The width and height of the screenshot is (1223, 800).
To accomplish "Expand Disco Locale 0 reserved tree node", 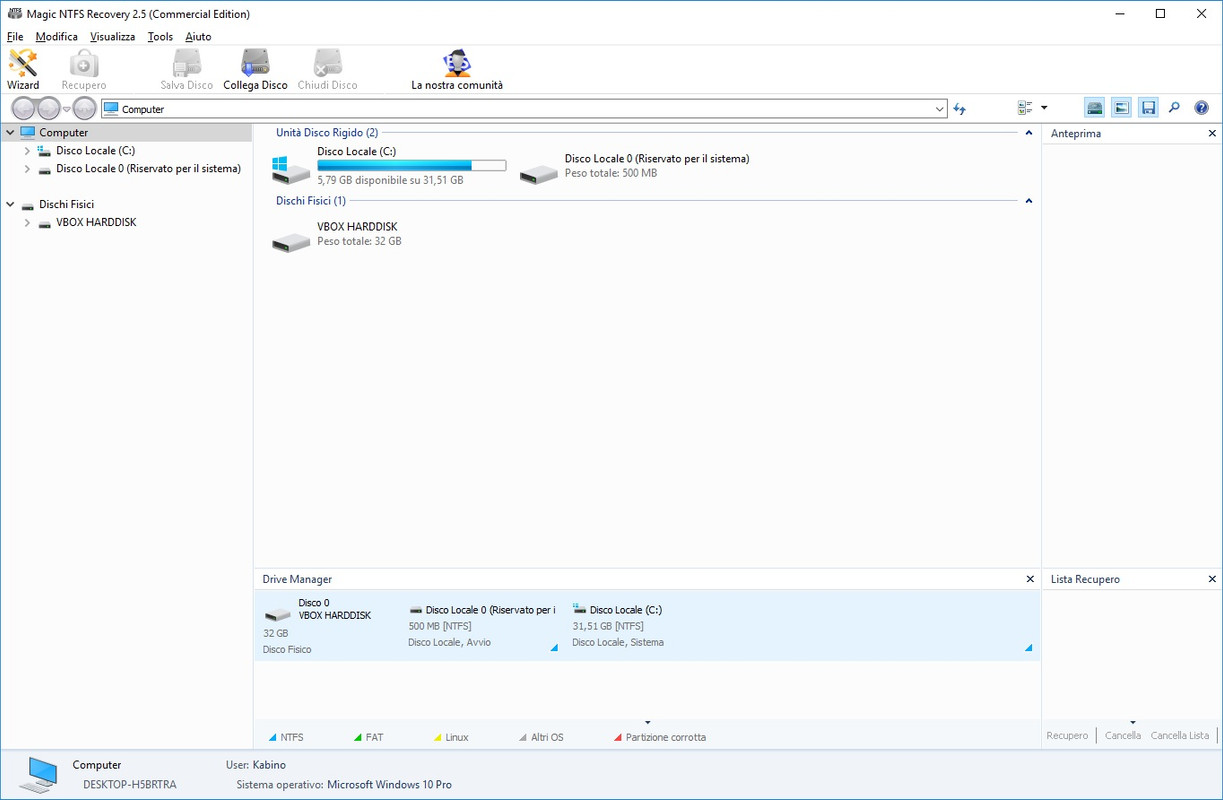I will coord(27,169).
